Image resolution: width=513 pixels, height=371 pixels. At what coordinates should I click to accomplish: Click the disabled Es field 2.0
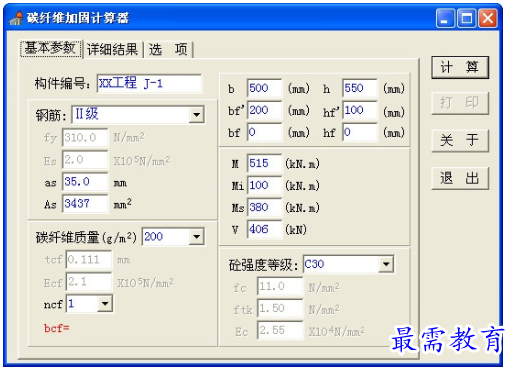(x=85, y=160)
